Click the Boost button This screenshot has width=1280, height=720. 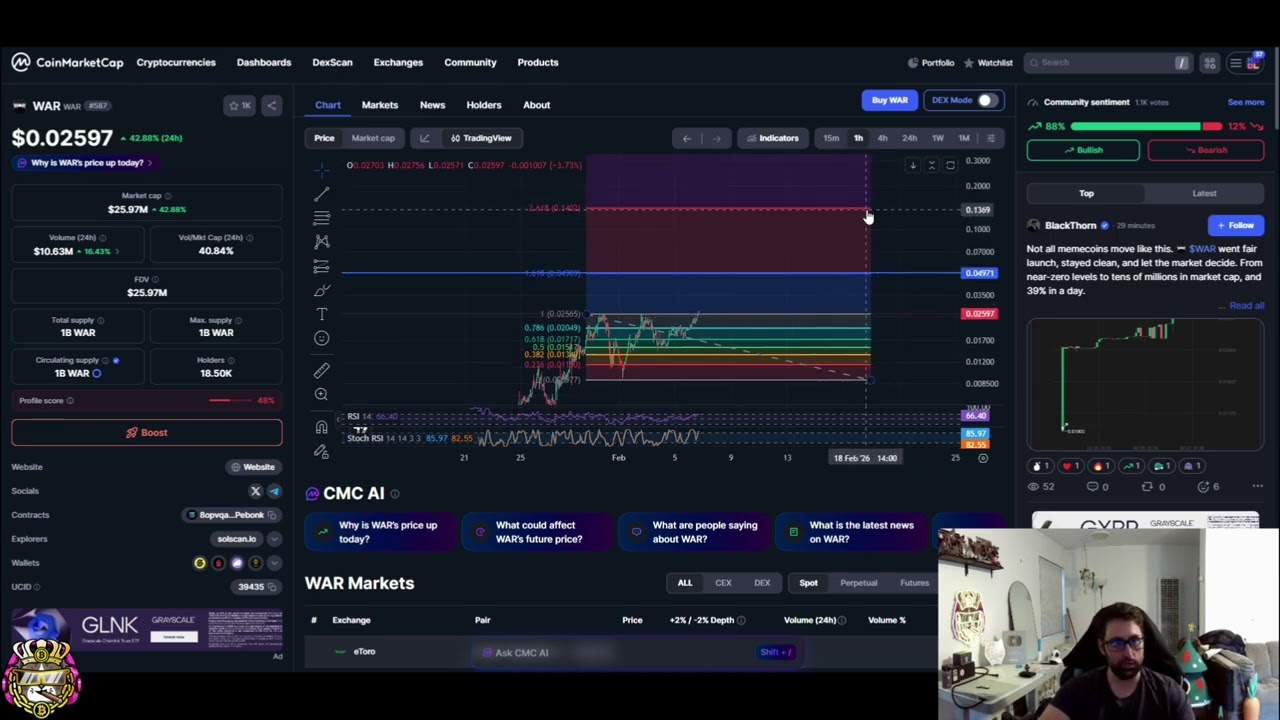coord(147,433)
